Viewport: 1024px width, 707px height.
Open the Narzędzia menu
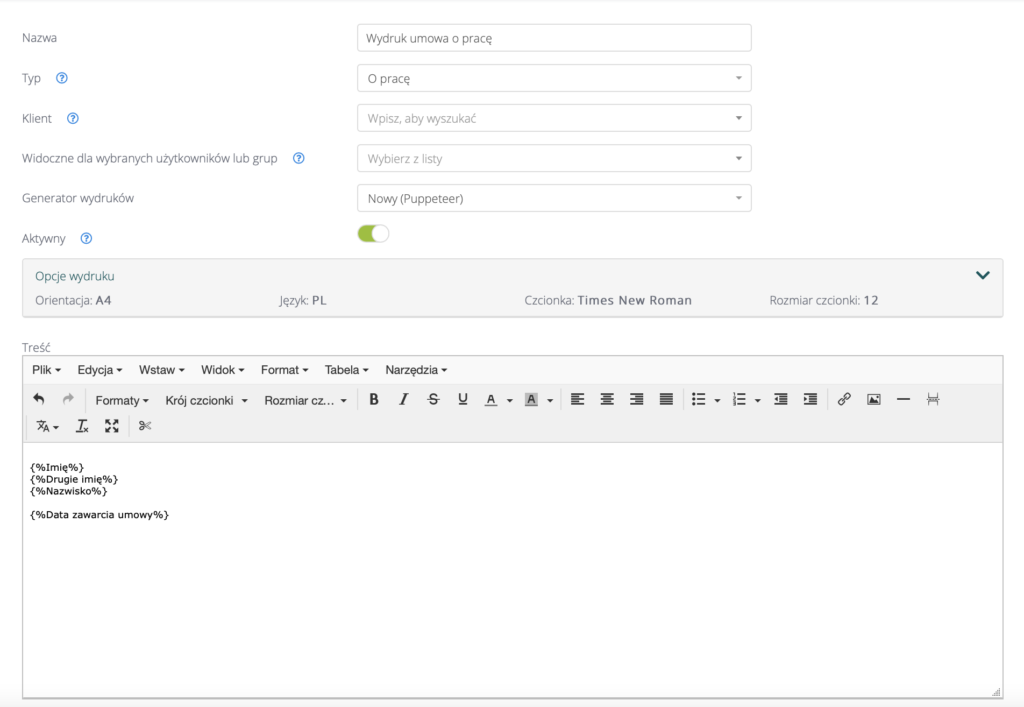pyautogui.click(x=415, y=370)
